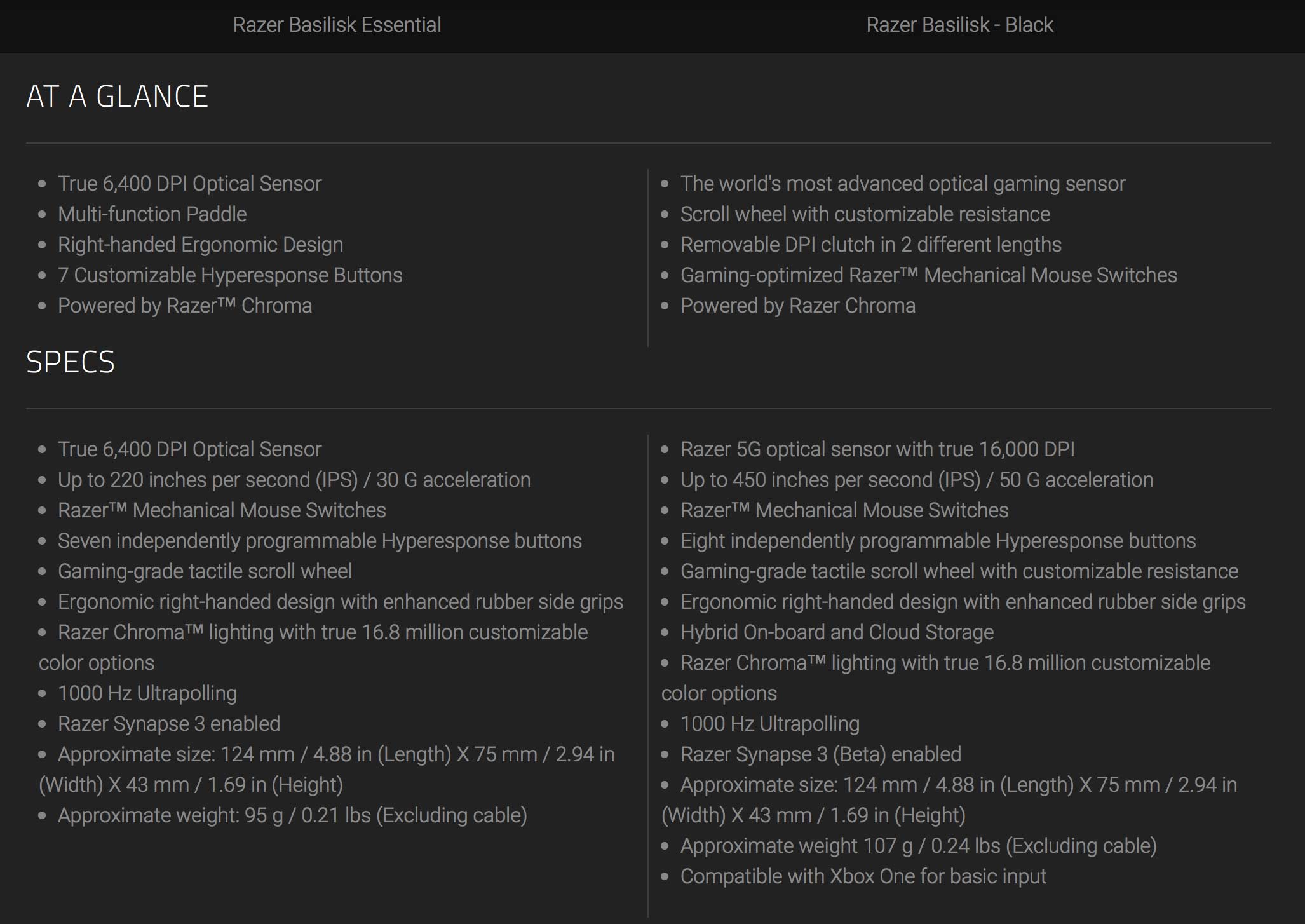Select the Multi-function Paddle bullet text

(152, 214)
